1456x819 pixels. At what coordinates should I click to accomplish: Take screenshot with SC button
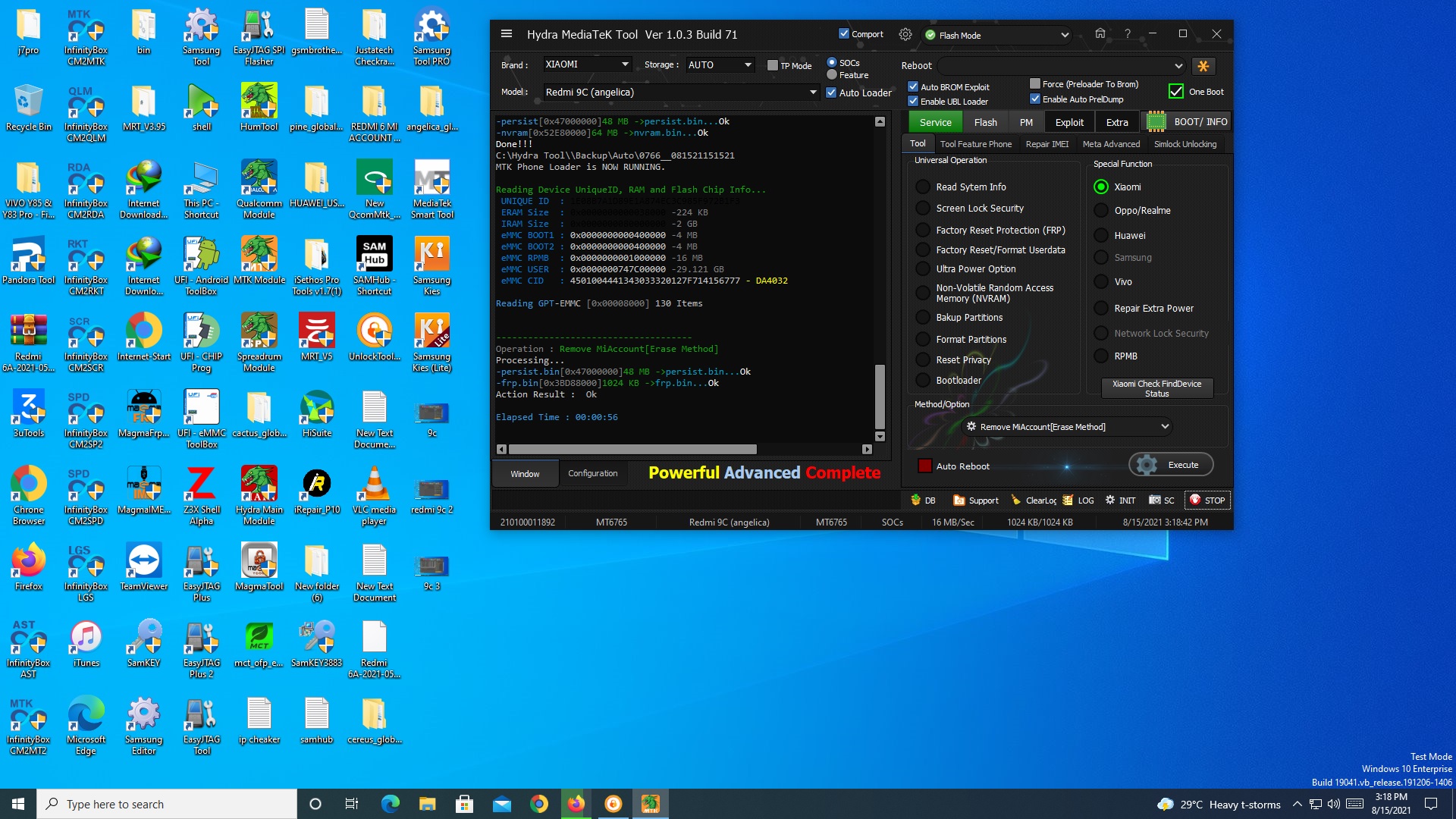tap(1162, 500)
